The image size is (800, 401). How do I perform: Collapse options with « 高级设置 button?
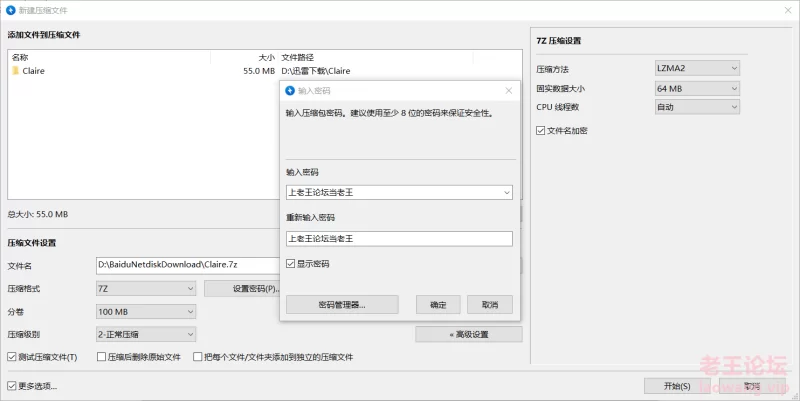(x=468, y=334)
